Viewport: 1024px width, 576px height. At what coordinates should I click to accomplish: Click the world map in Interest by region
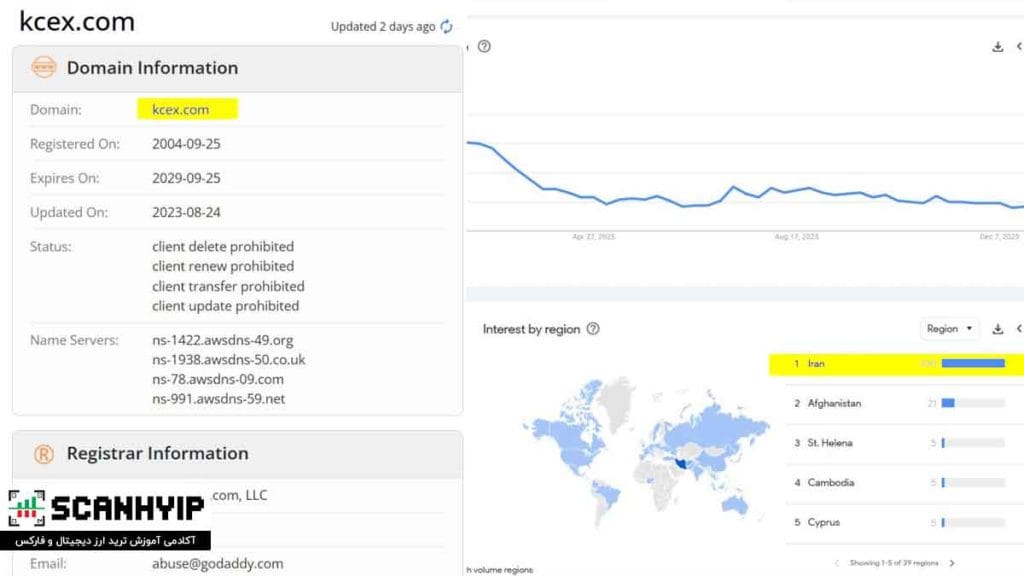point(645,451)
